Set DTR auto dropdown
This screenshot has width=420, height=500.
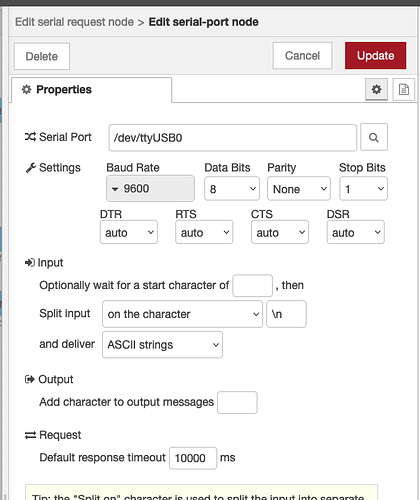point(129,232)
